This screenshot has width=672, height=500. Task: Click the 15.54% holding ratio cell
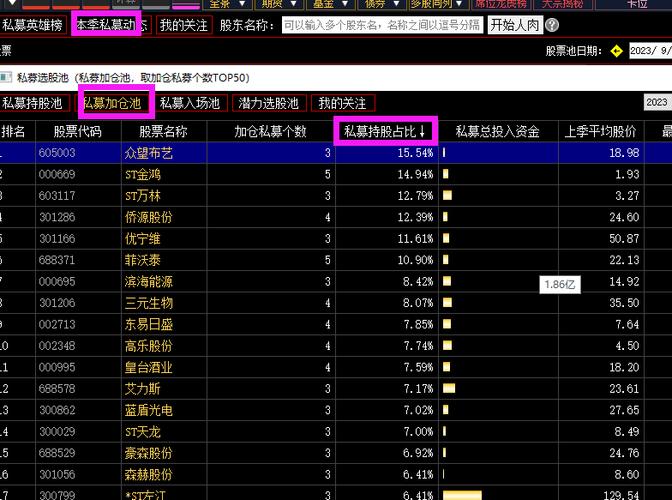click(415, 153)
